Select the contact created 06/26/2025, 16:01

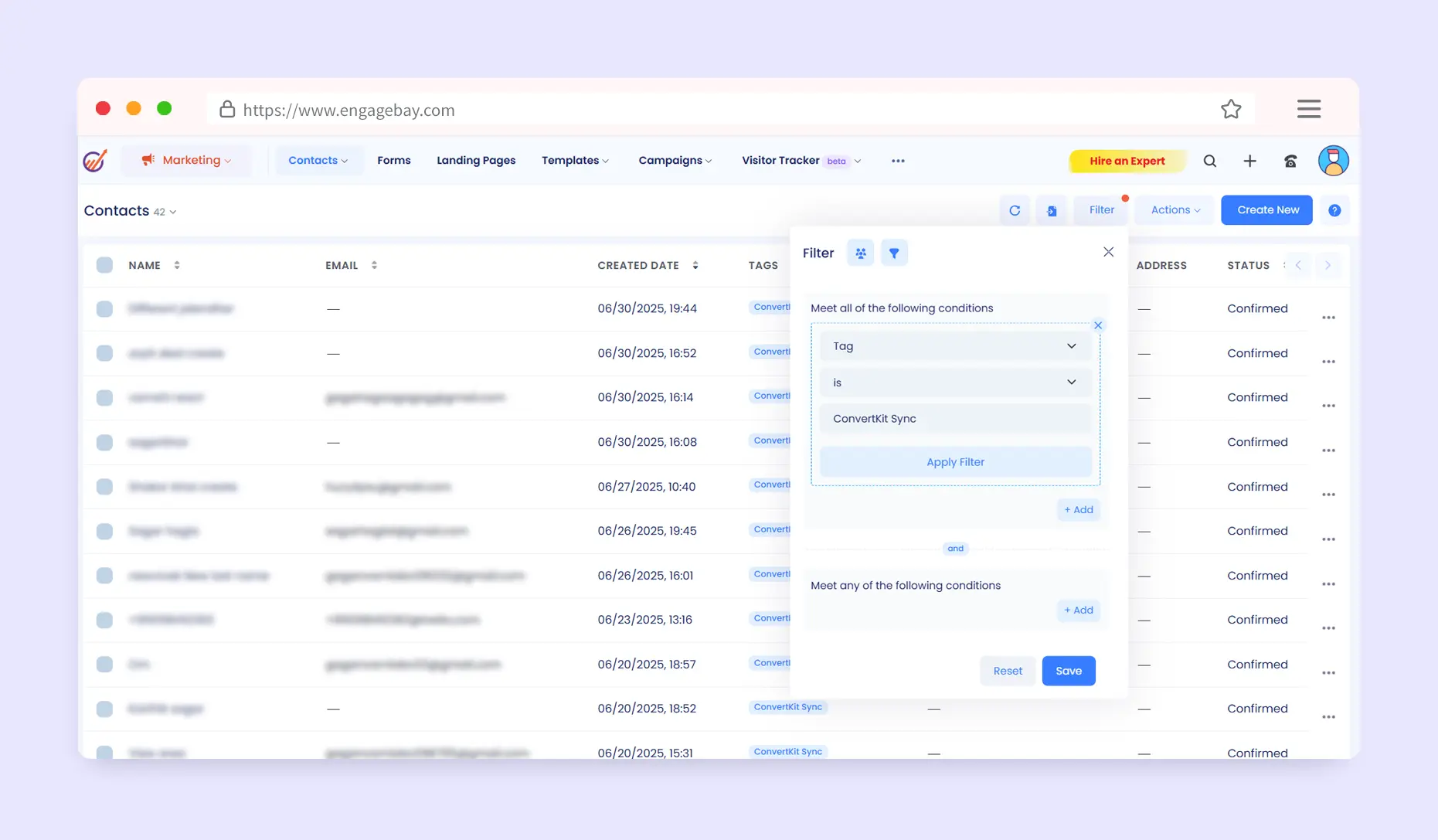point(104,576)
